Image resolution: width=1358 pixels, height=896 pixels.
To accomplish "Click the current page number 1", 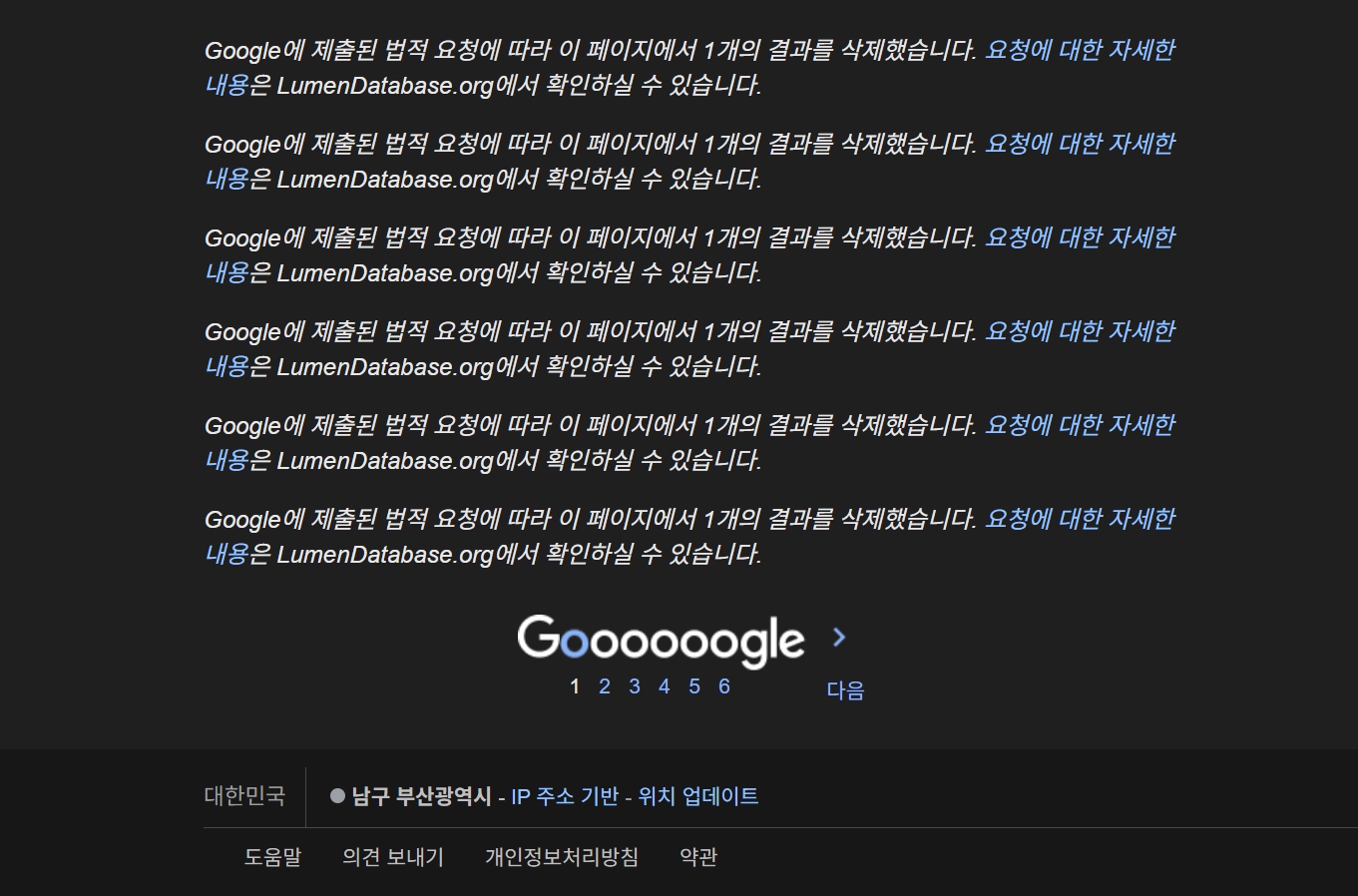I will pos(575,686).
